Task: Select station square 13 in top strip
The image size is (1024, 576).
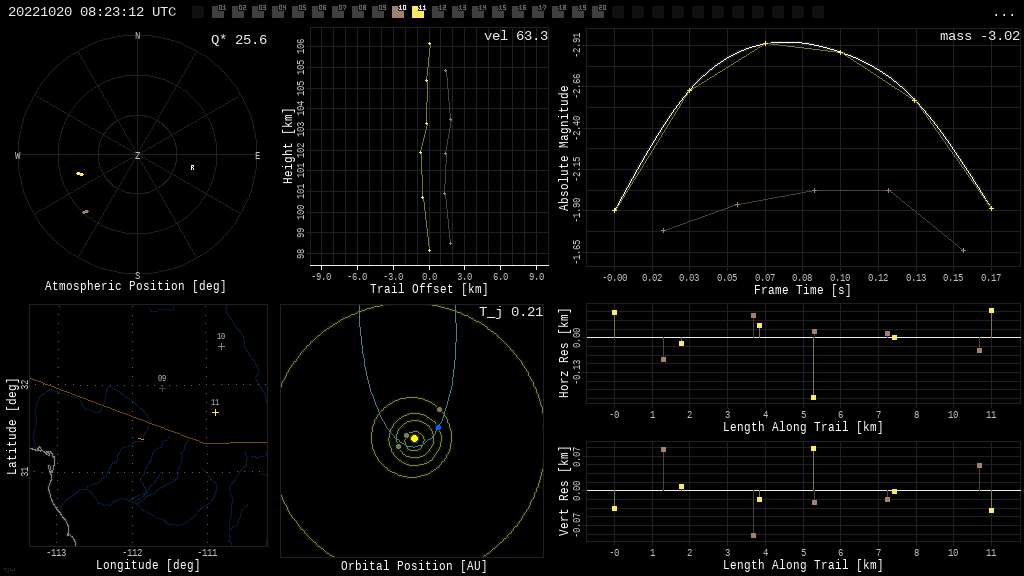Action: (x=458, y=12)
